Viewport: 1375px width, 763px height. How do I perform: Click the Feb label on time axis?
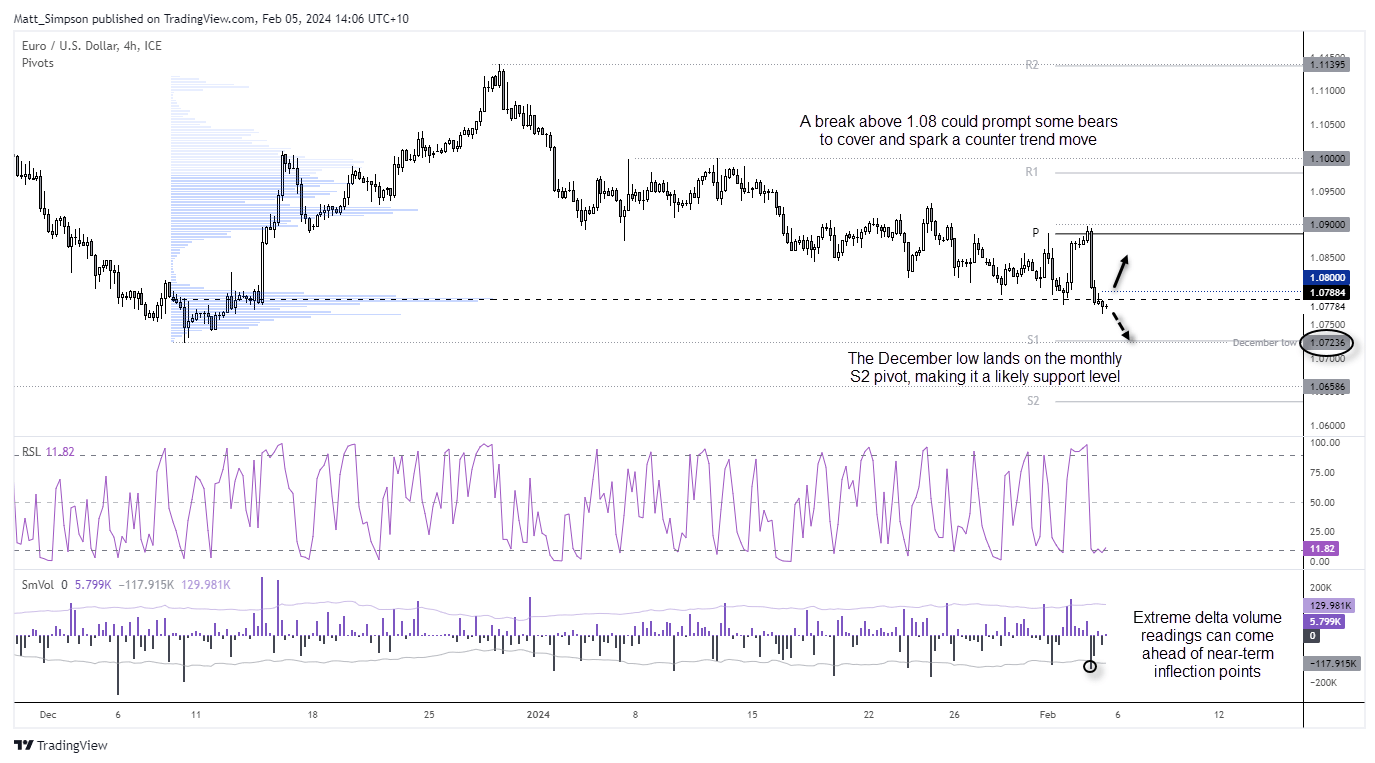pos(1048,715)
